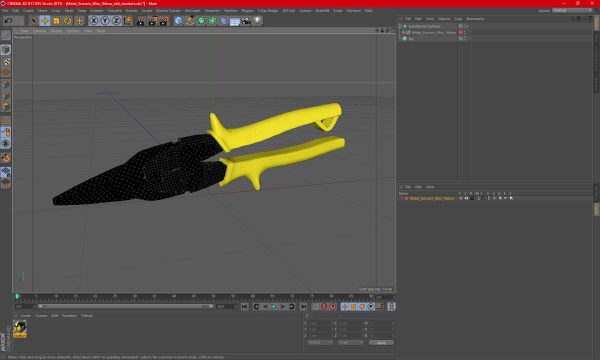The height and width of the screenshot is (360, 600).
Task: Go to end of animation
Action: click(x=303, y=307)
